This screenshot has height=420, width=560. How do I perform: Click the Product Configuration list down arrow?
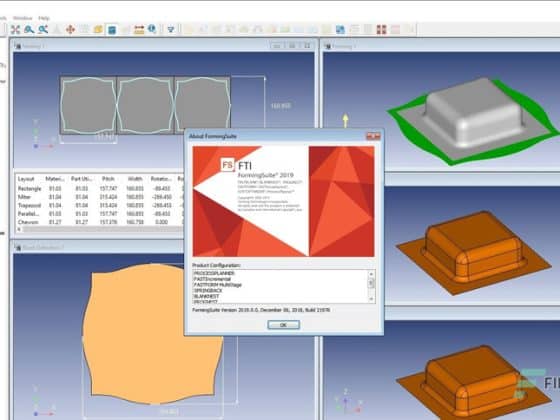[x=371, y=299]
